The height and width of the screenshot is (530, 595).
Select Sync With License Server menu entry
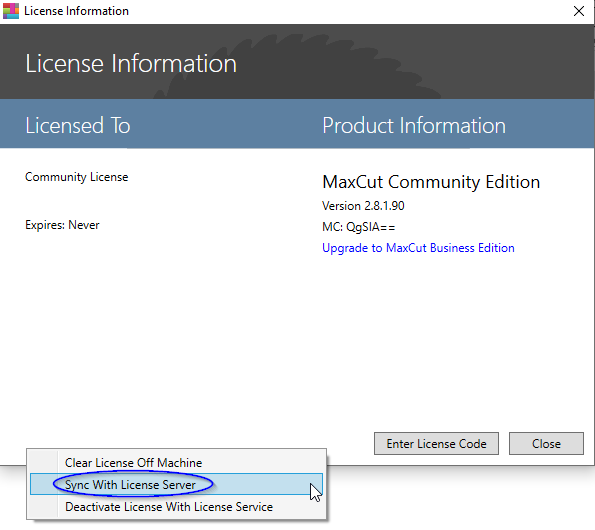click(176, 484)
